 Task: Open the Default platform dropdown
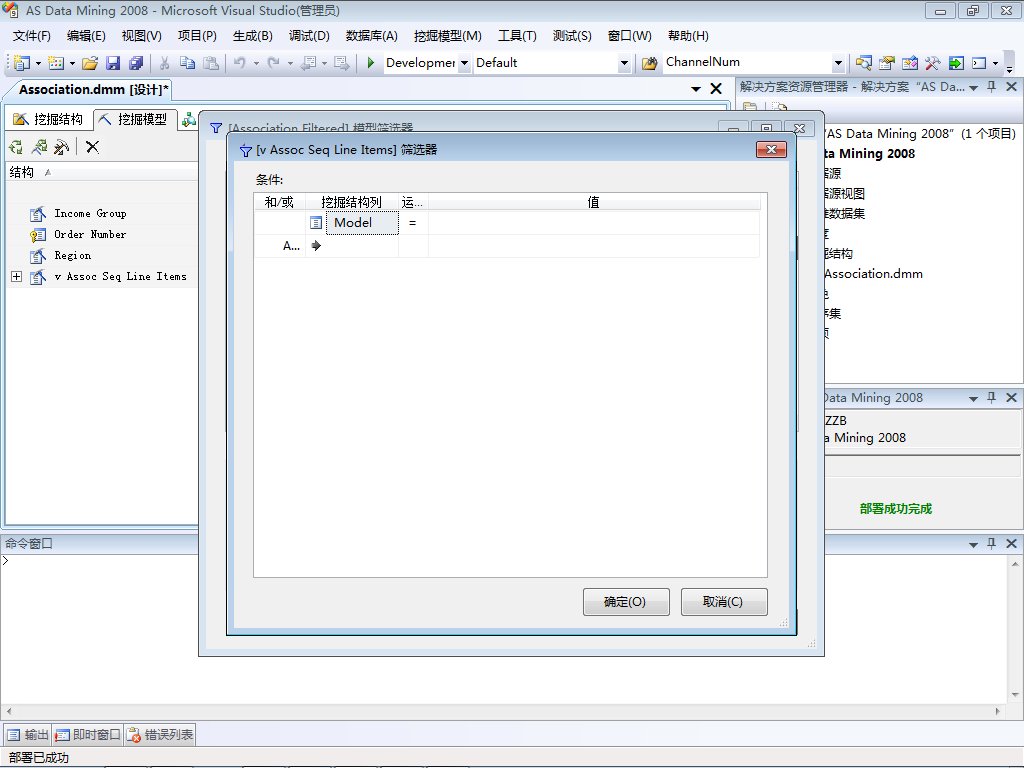click(624, 63)
